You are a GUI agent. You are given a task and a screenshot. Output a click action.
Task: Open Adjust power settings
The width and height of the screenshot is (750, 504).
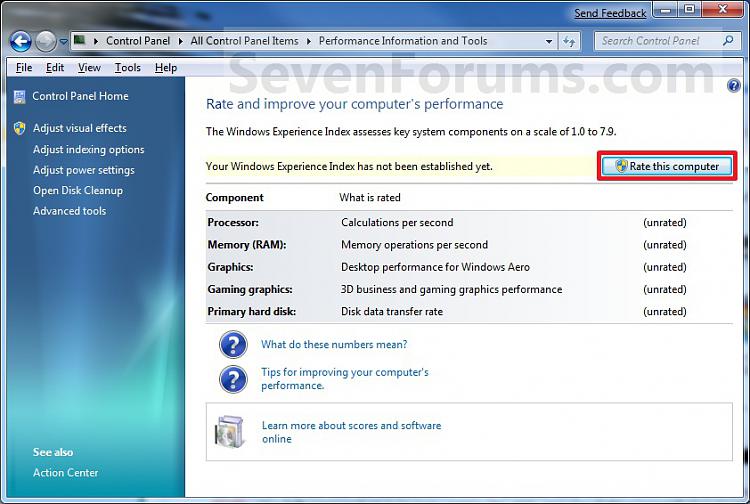(84, 170)
